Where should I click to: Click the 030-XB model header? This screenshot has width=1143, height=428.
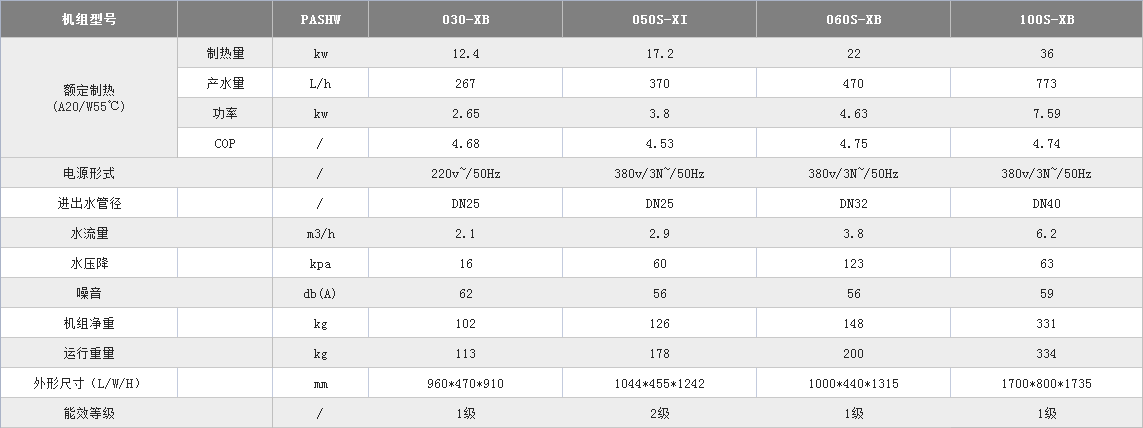click(x=465, y=20)
